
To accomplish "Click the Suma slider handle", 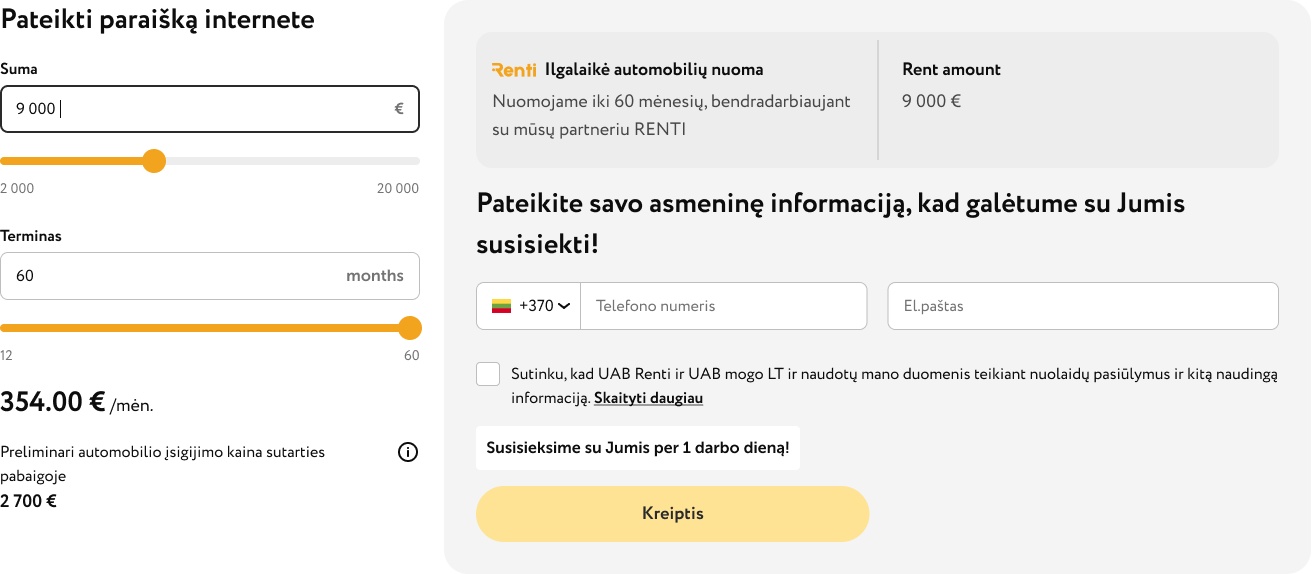I will click(x=154, y=161).
